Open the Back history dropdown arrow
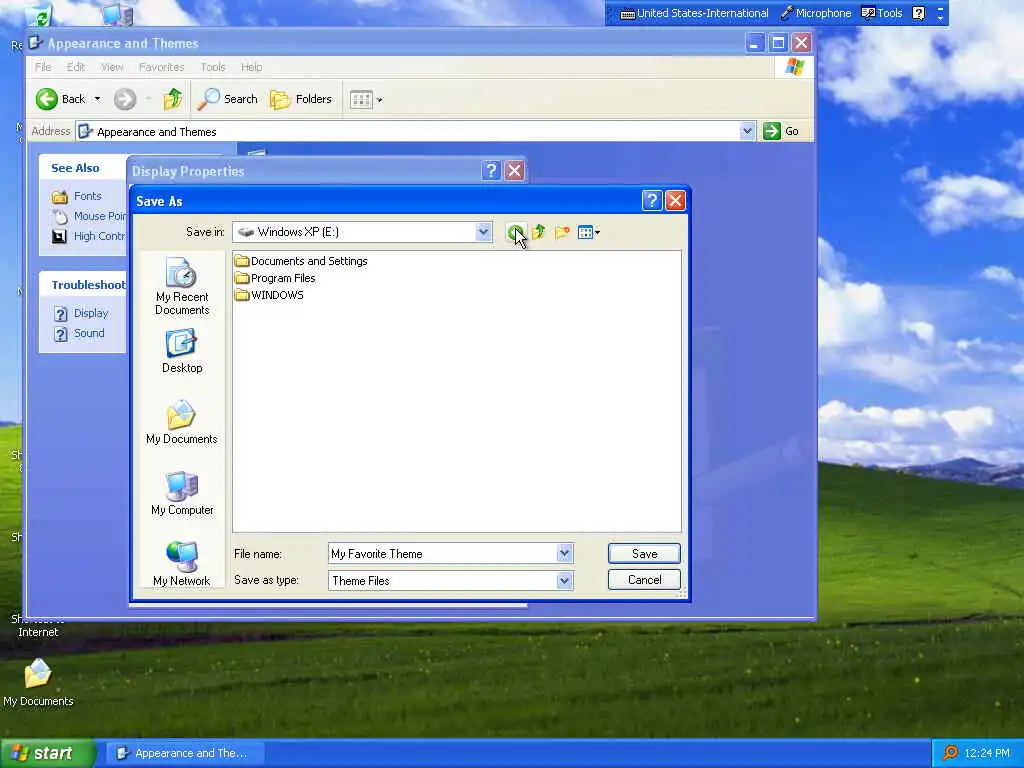This screenshot has width=1024, height=768. point(97,99)
